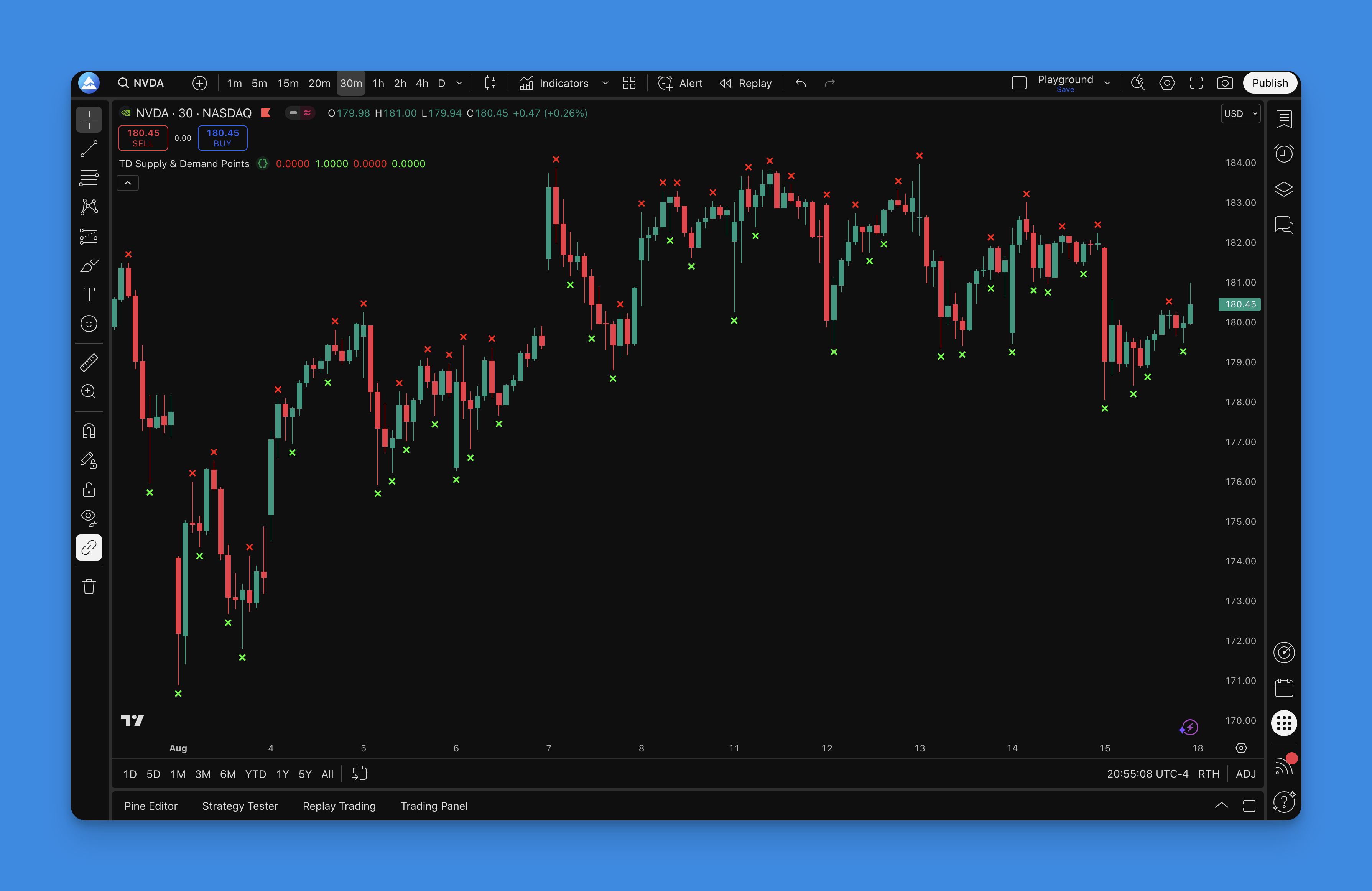Screen dimensions: 1372x891
Task: Create a new Alert
Action: (x=680, y=83)
